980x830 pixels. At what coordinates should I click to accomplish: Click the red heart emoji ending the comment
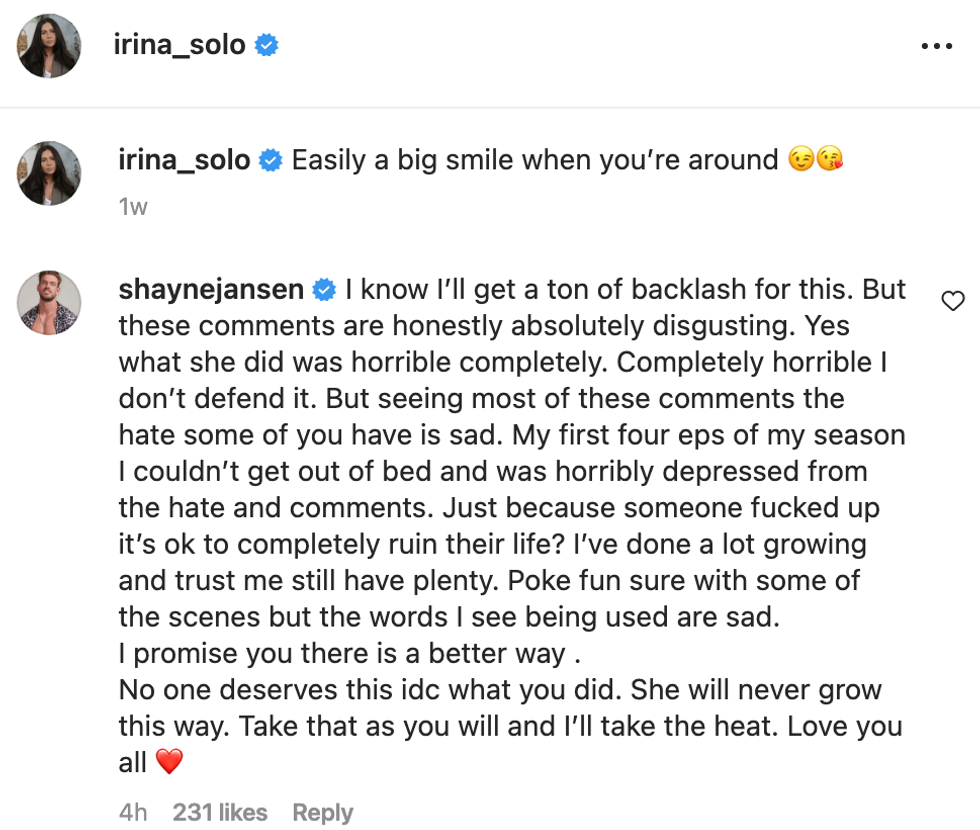(x=170, y=761)
